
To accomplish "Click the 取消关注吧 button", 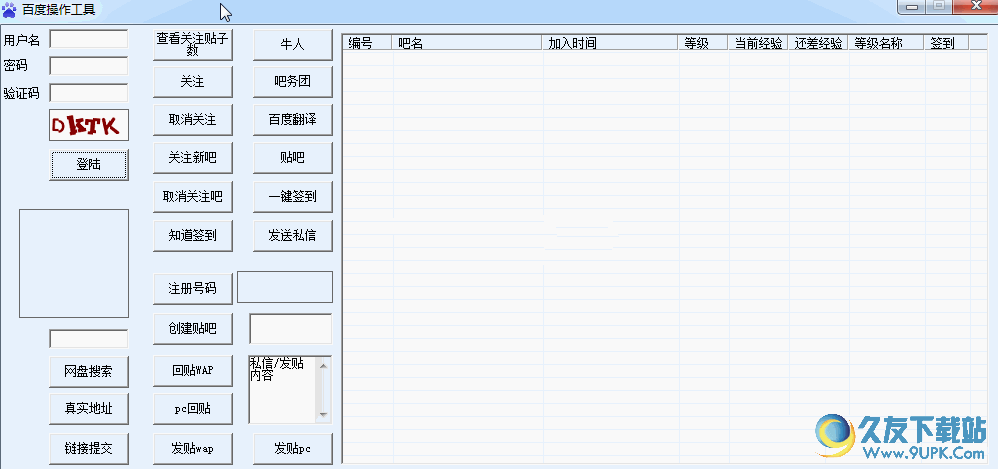I will [192, 197].
